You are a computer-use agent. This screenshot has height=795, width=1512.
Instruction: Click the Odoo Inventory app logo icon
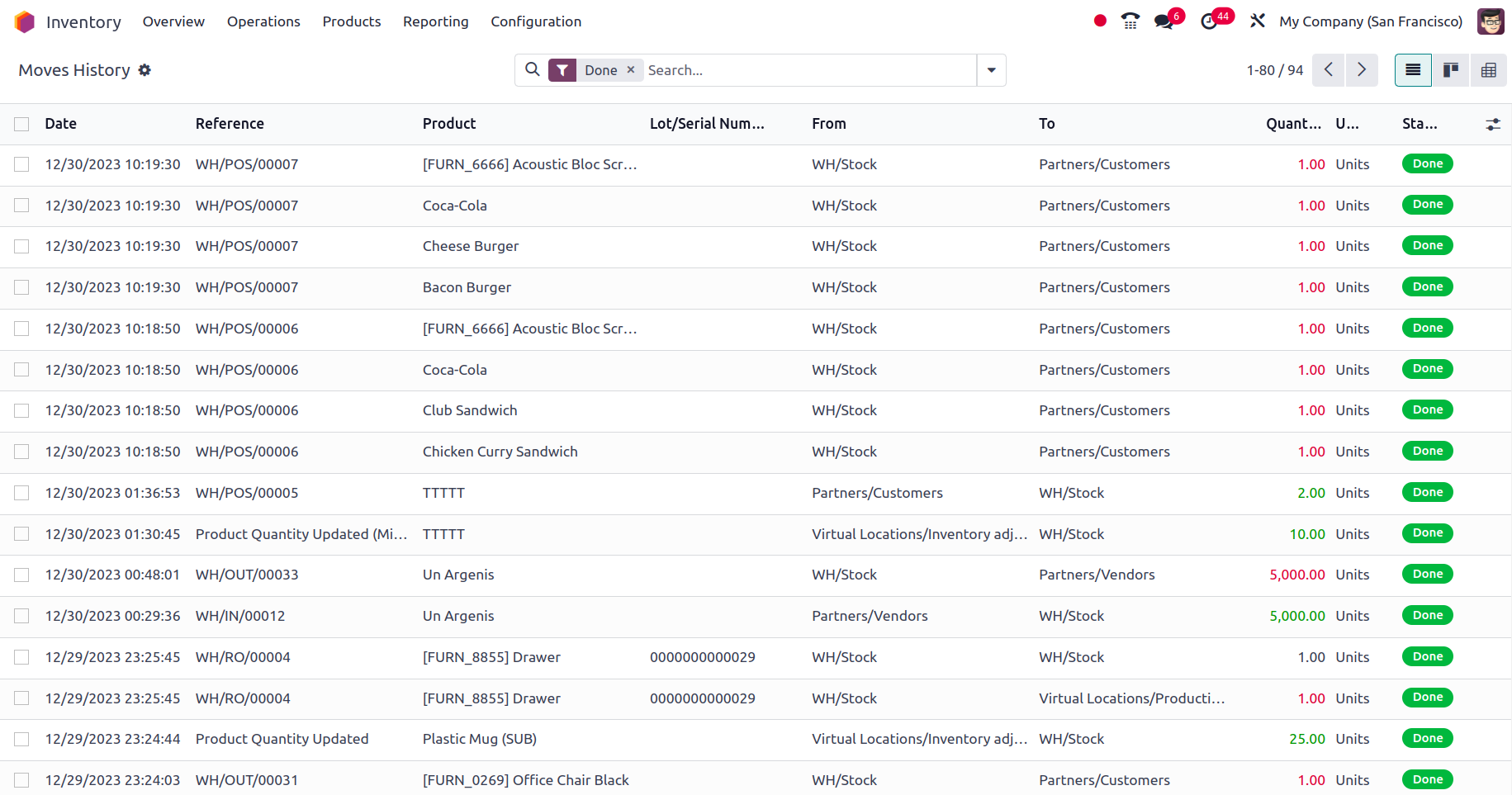(x=25, y=21)
